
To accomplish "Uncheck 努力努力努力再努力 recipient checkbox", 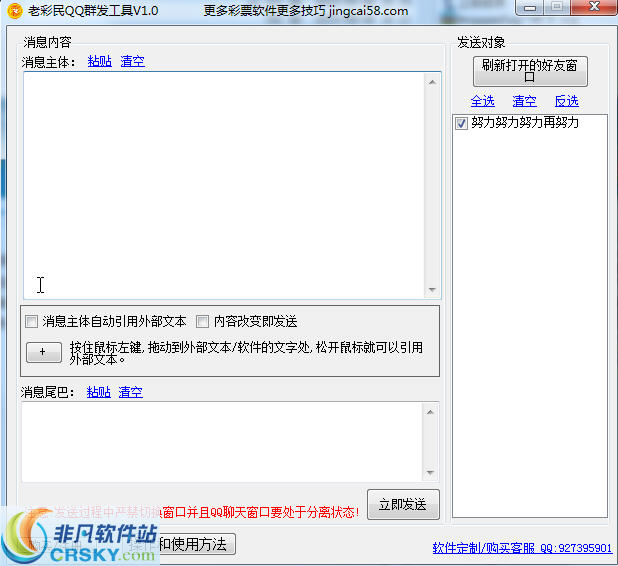I will point(461,123).
